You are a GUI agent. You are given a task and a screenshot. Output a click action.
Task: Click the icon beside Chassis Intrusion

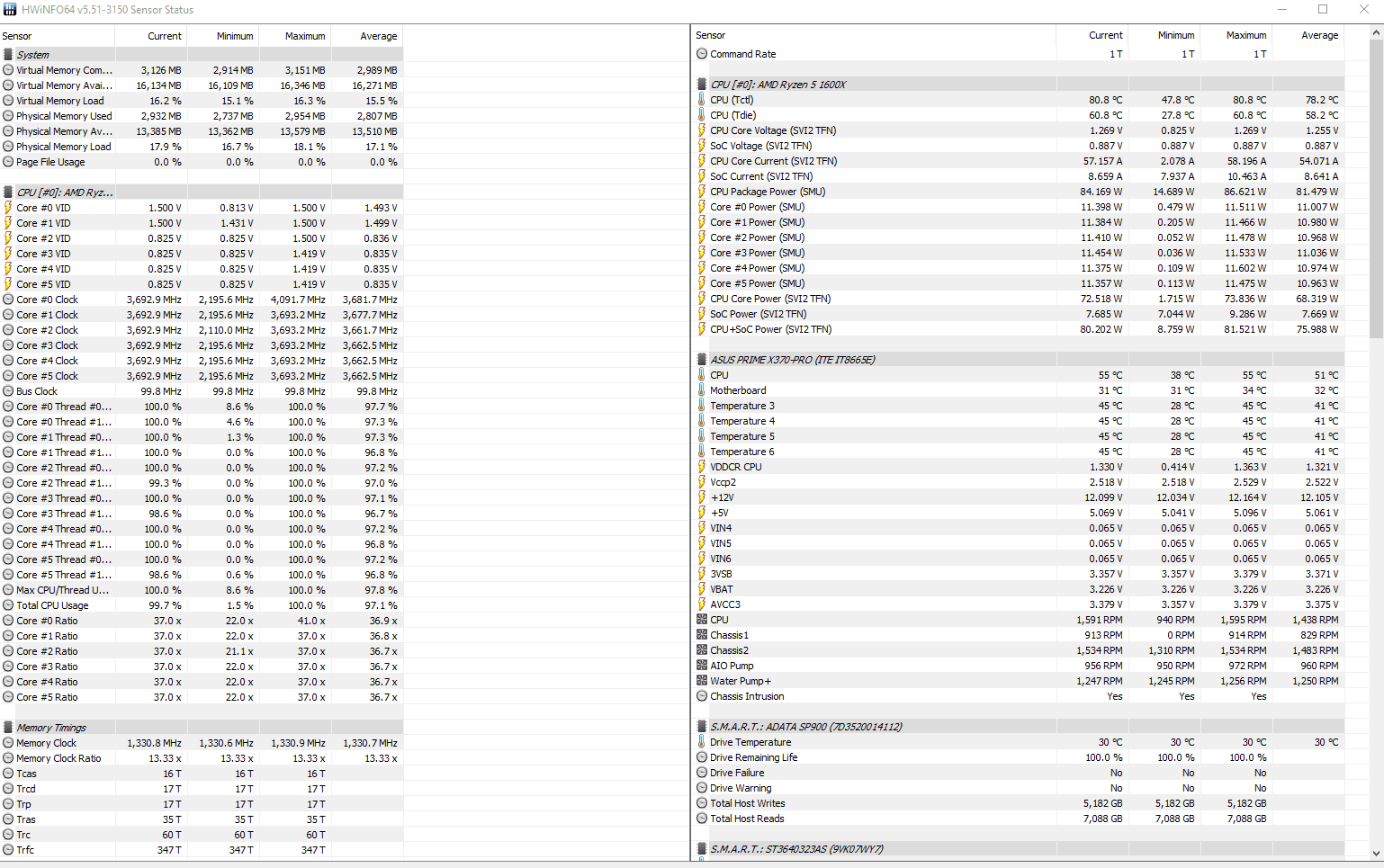click(x=702, y=696)
